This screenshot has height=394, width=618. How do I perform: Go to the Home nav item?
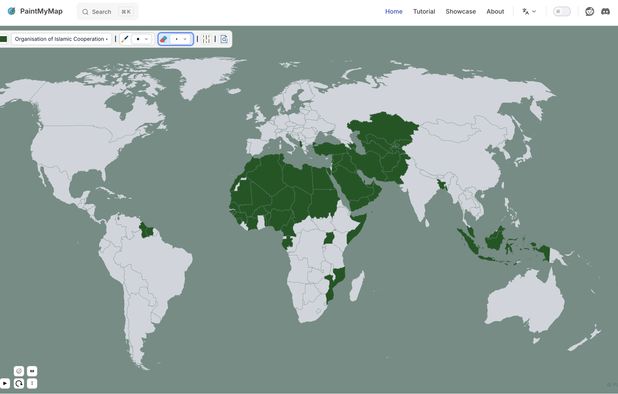[393, 11]
